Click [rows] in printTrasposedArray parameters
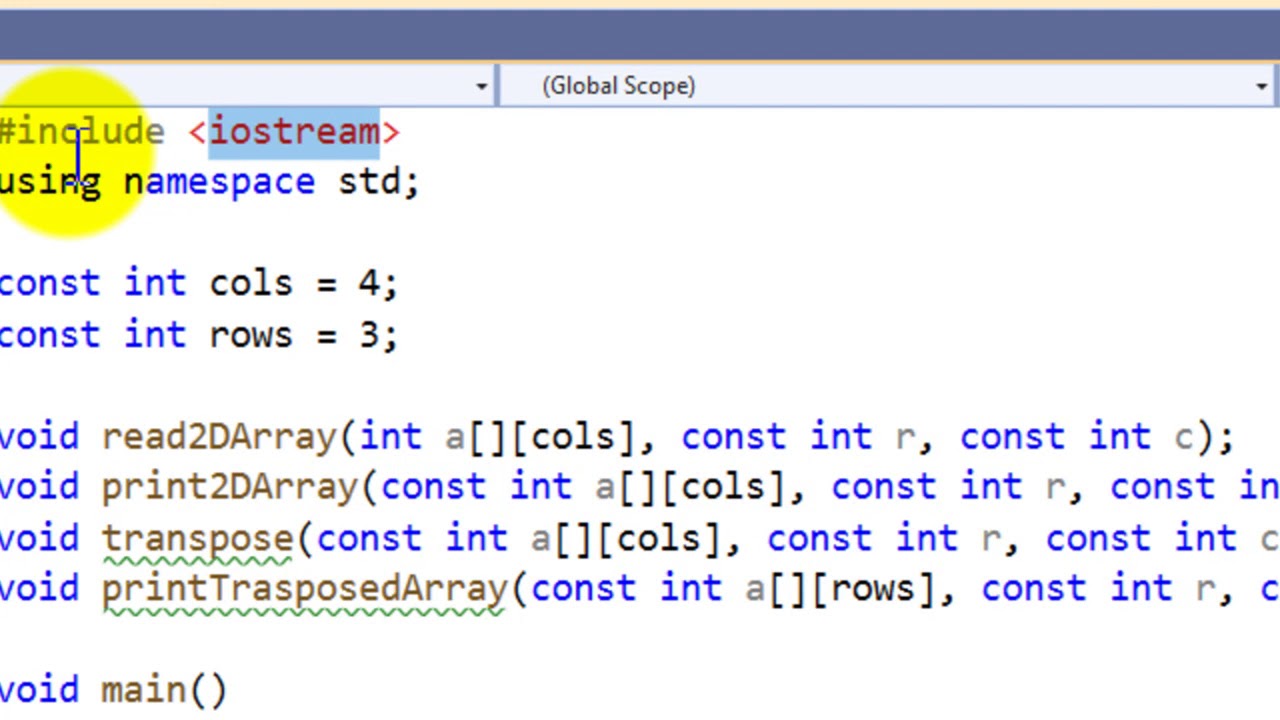1280x720 pixels. pyautogui.click(x=873, y=589)
